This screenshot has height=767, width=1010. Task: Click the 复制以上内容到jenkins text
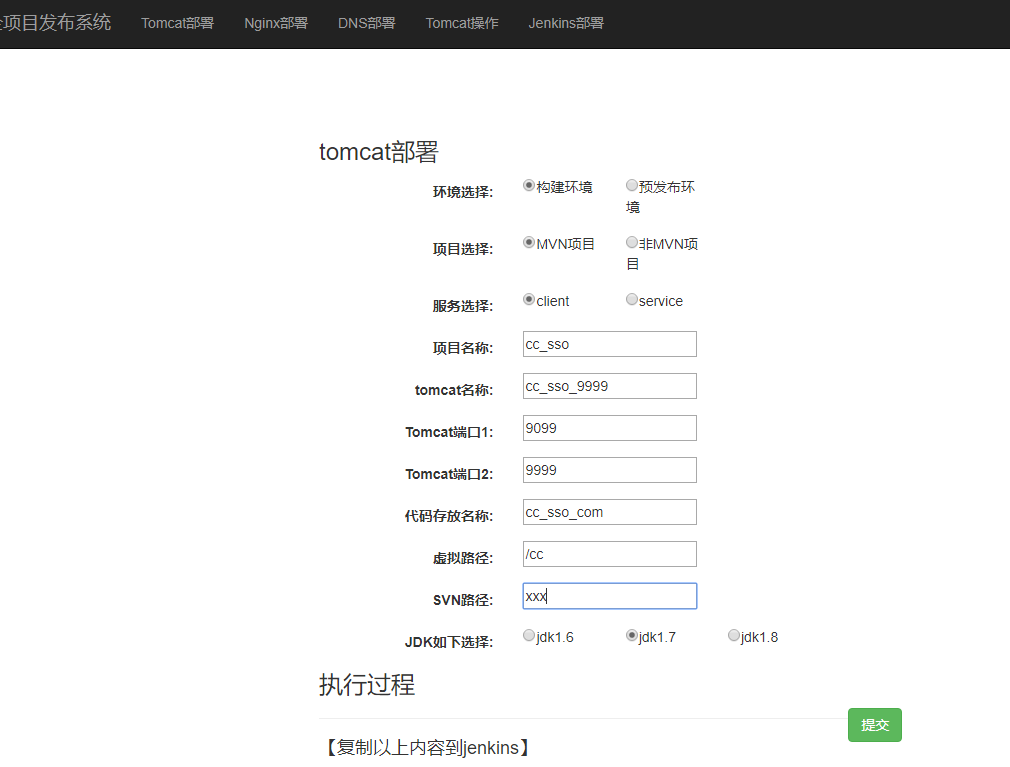tap(428, 748)
